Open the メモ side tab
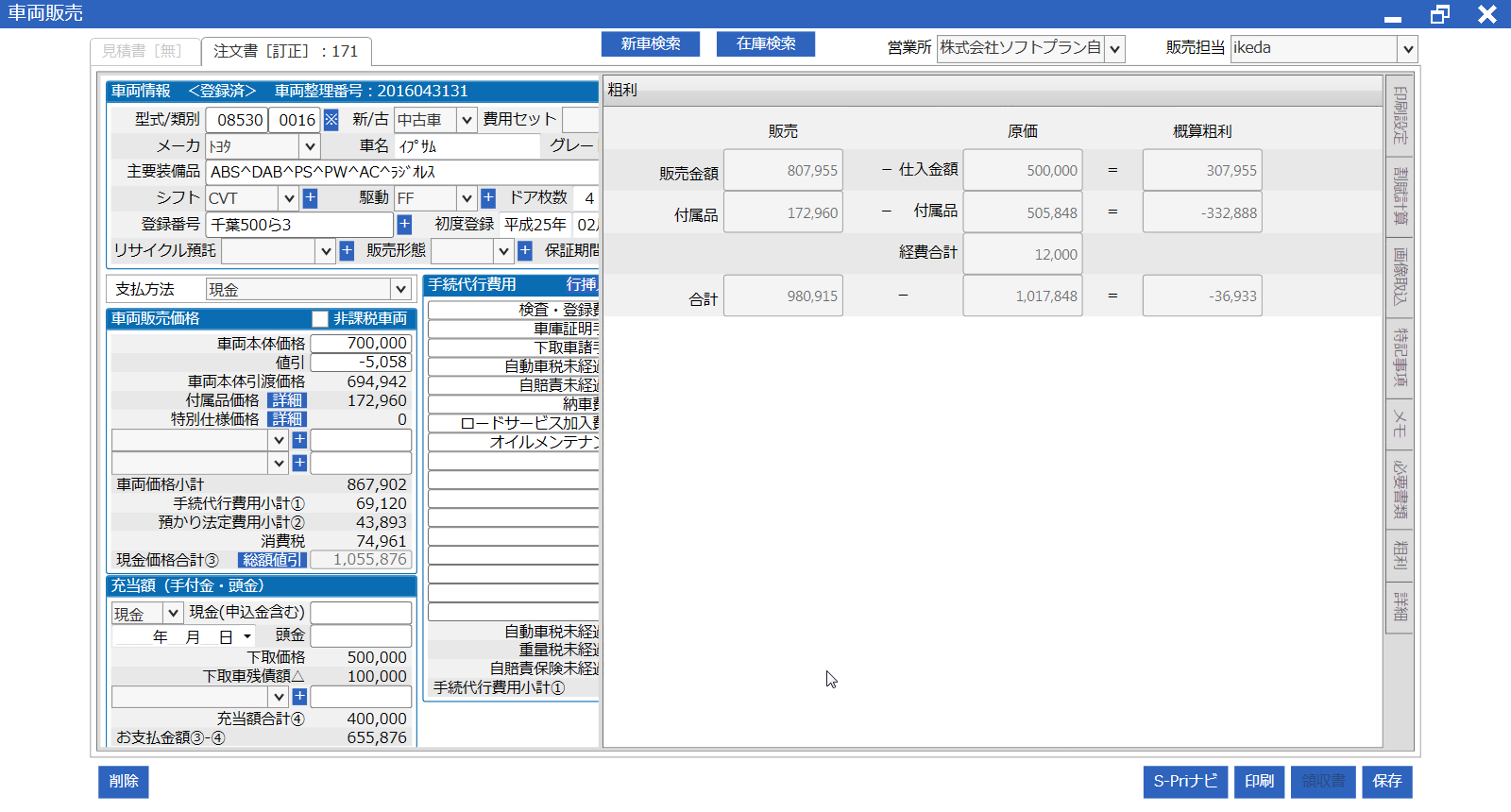 pos(1399,424)
